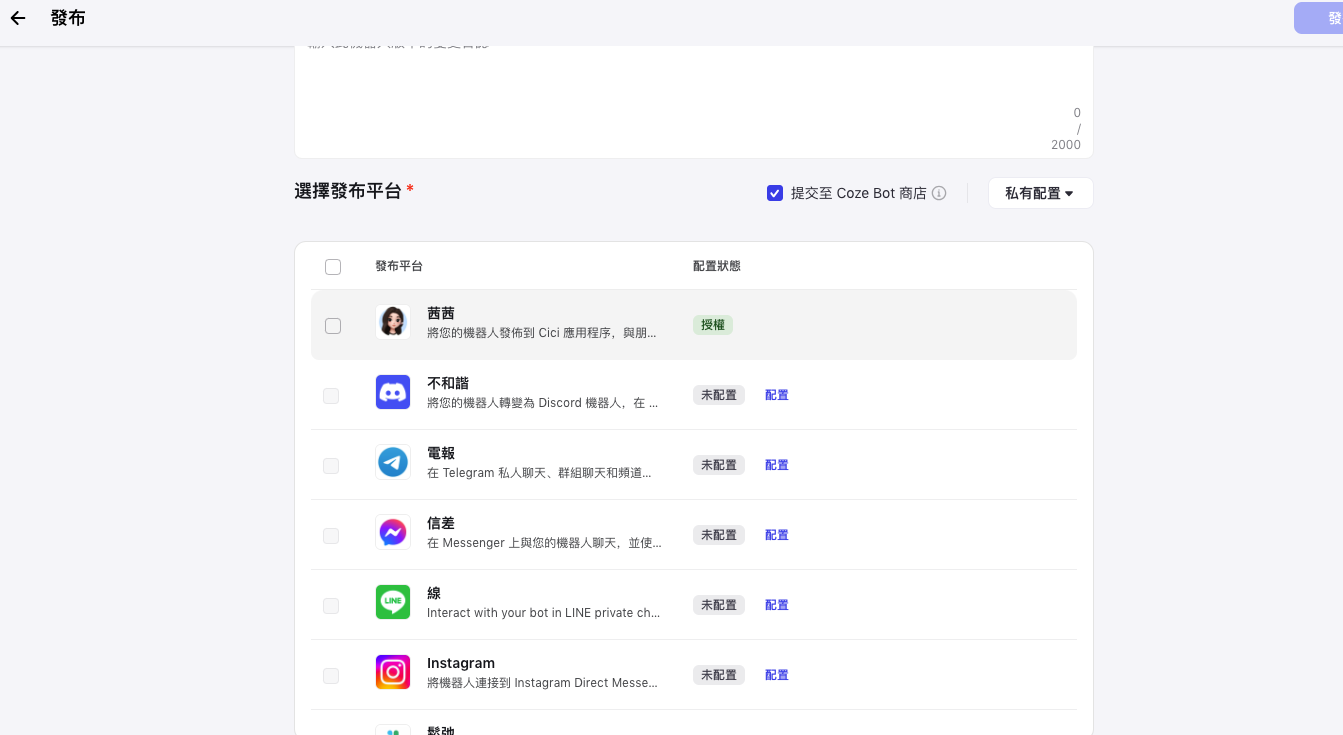Open info tooltip beside Coze Bot 商店

(939, 193)
